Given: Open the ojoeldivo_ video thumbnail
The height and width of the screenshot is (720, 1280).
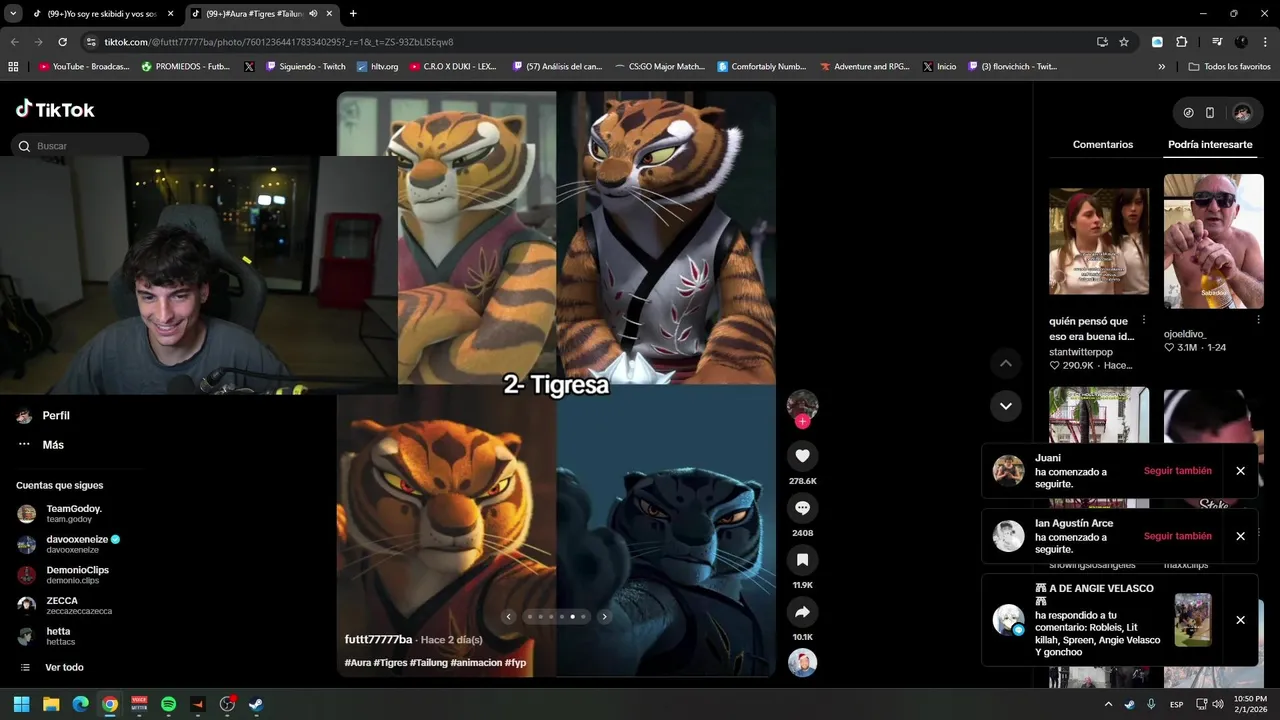Looking at the screenshot, I should (x=1213, y=241).
